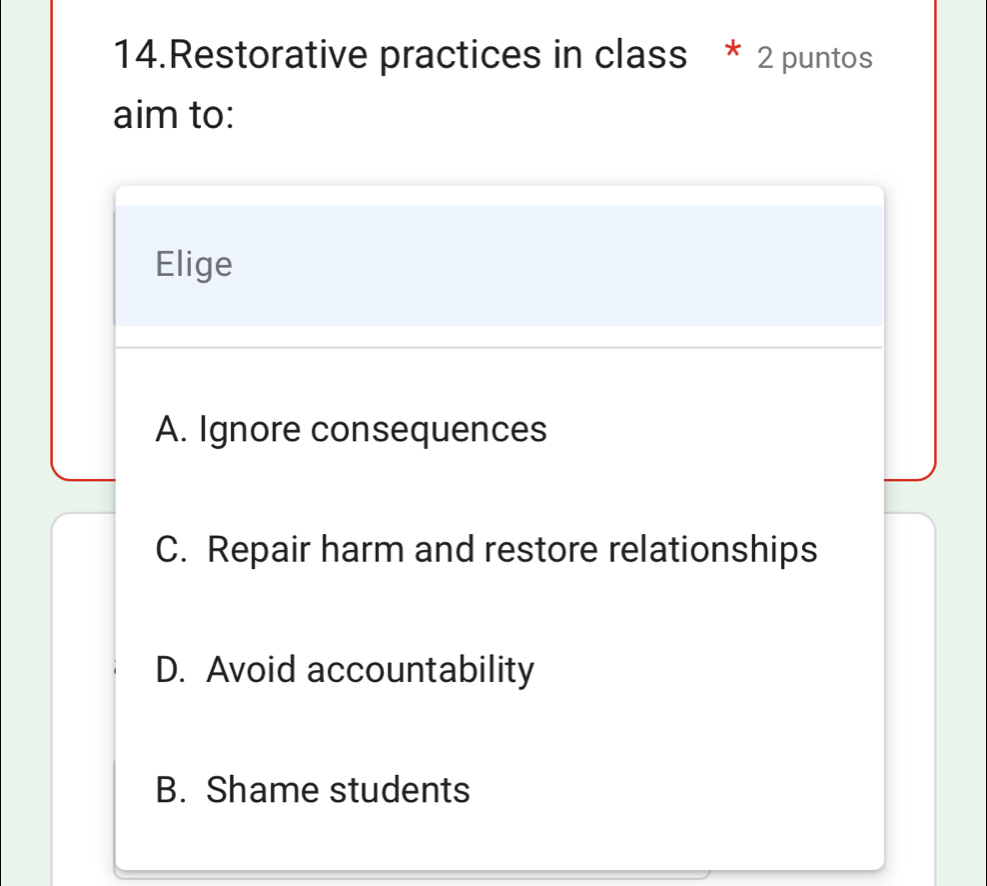Image resolution: width=987 pixels, height=886 pixels.
Task: Click the word 'students' in option B
Action: pyautogui.click(x=400, y=790)
